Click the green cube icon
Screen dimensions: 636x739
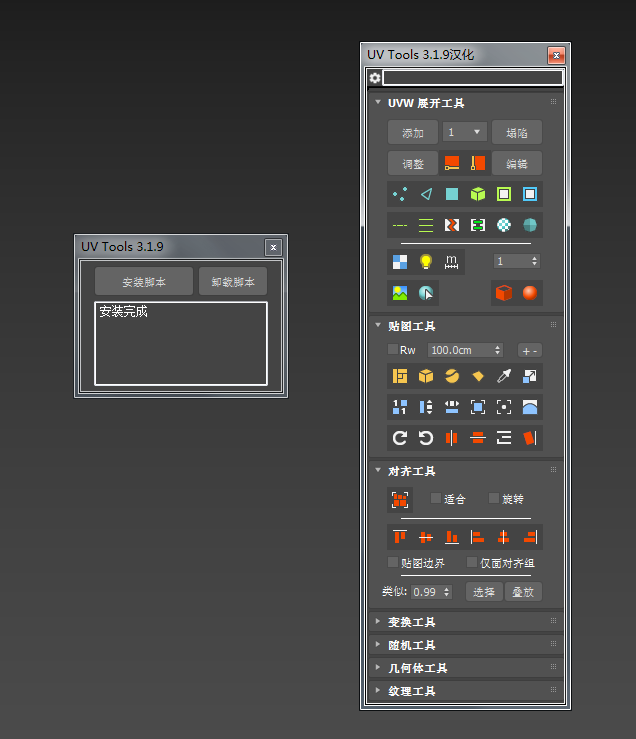tap(478, 194)
